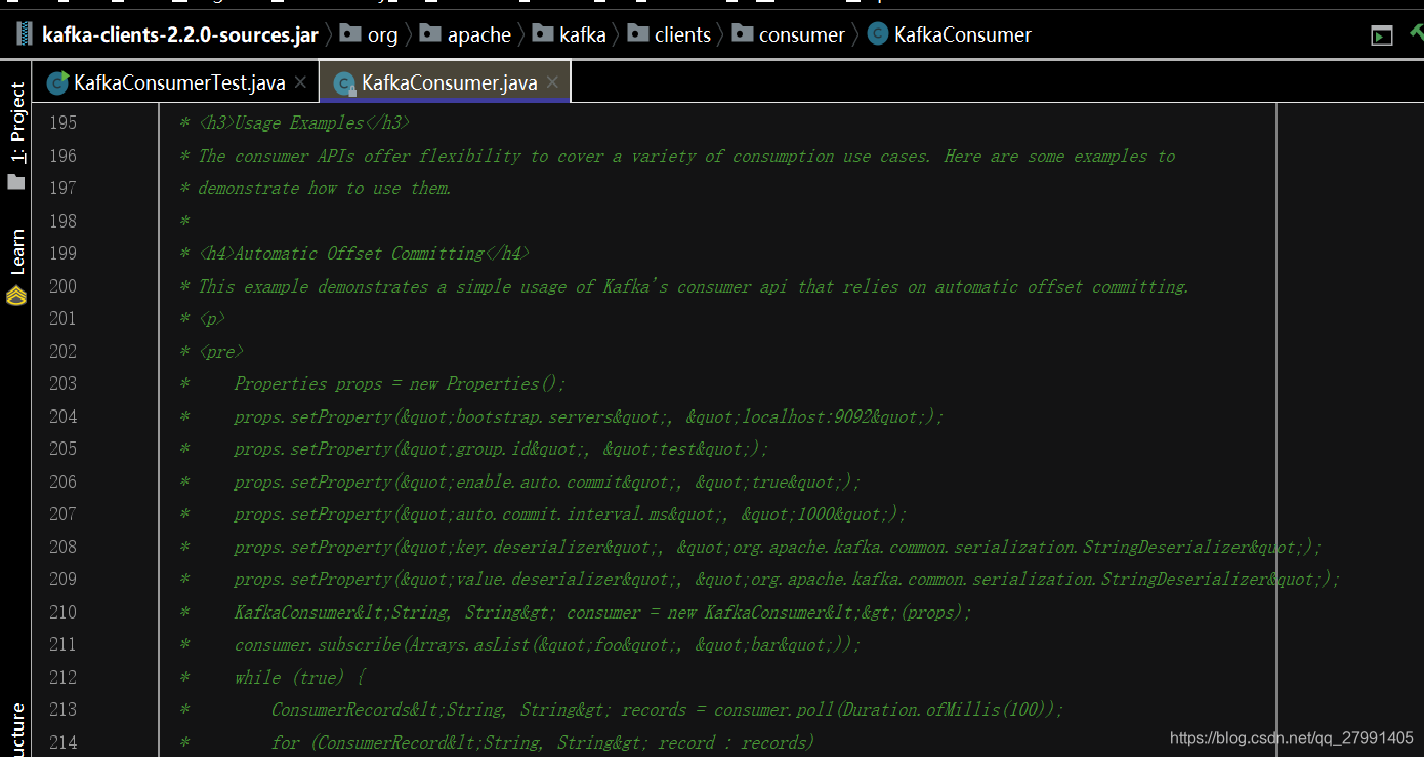The height and width of the screenshot is (757, 1424).
Task: Click the org folder icon in breadcrumb
Action: click(350, 34)
